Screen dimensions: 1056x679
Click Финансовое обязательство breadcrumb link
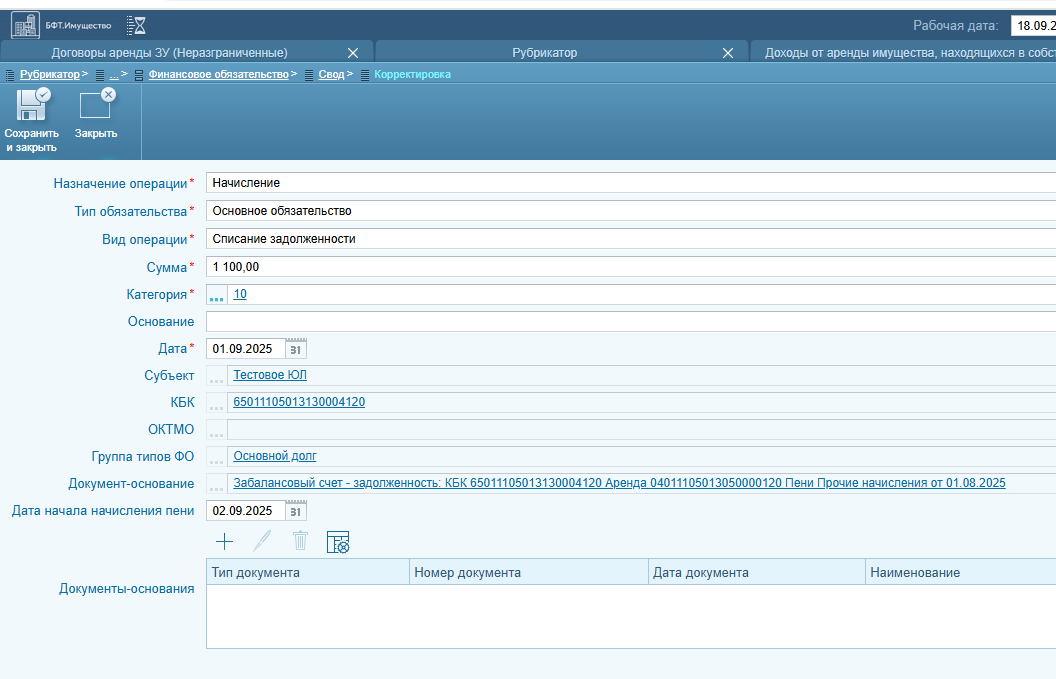pyautogui.click(x=218, y=74)
